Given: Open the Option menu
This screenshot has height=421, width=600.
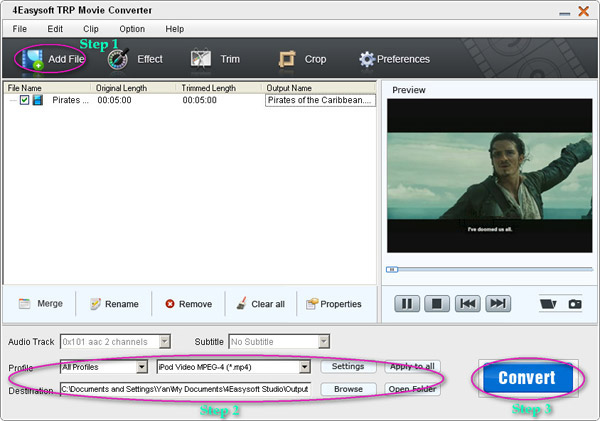Looking at the screenshot, I should pos(132,29).
